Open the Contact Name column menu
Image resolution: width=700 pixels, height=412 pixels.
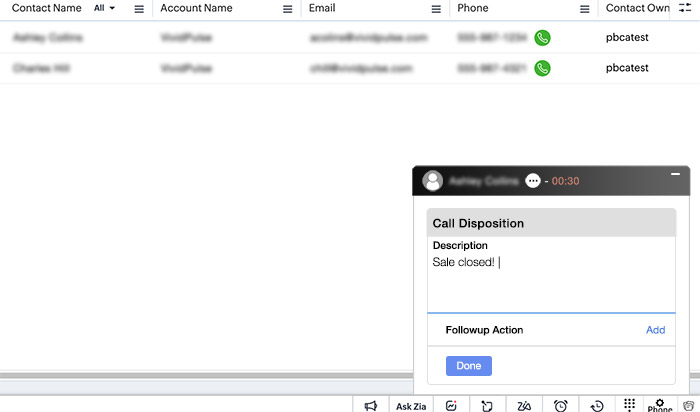coord(139,9)
